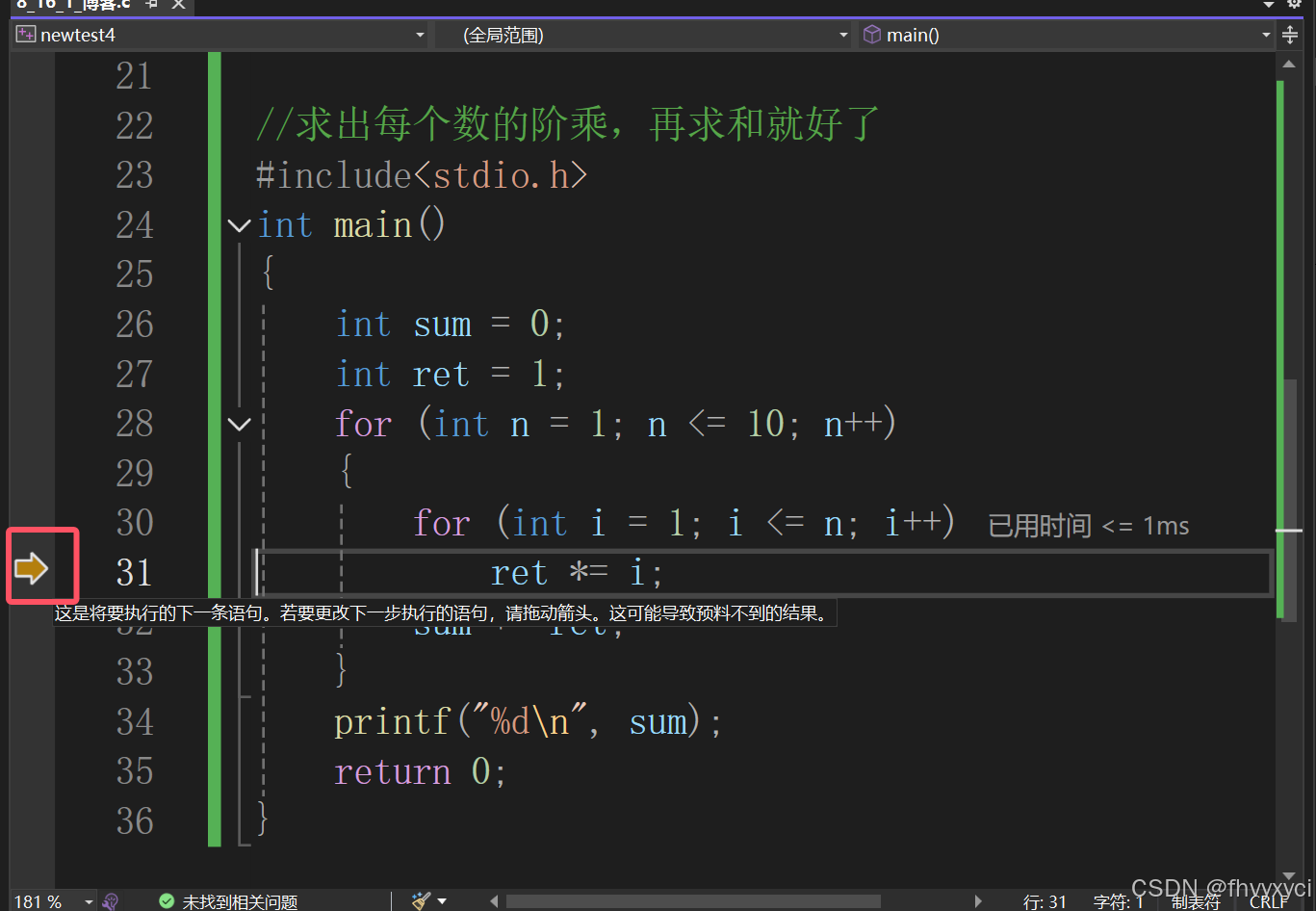
Task: Click the 行: 31 line indicator
Action: [x=1045, y=902]
